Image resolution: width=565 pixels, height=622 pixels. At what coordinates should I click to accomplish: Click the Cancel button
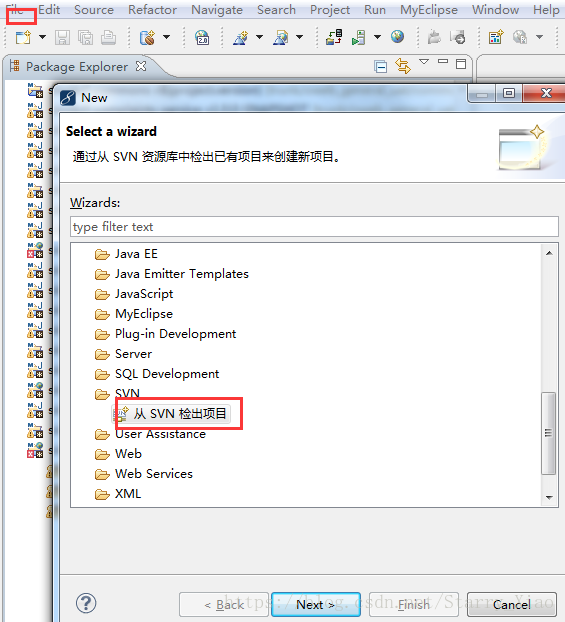[511, 605]
